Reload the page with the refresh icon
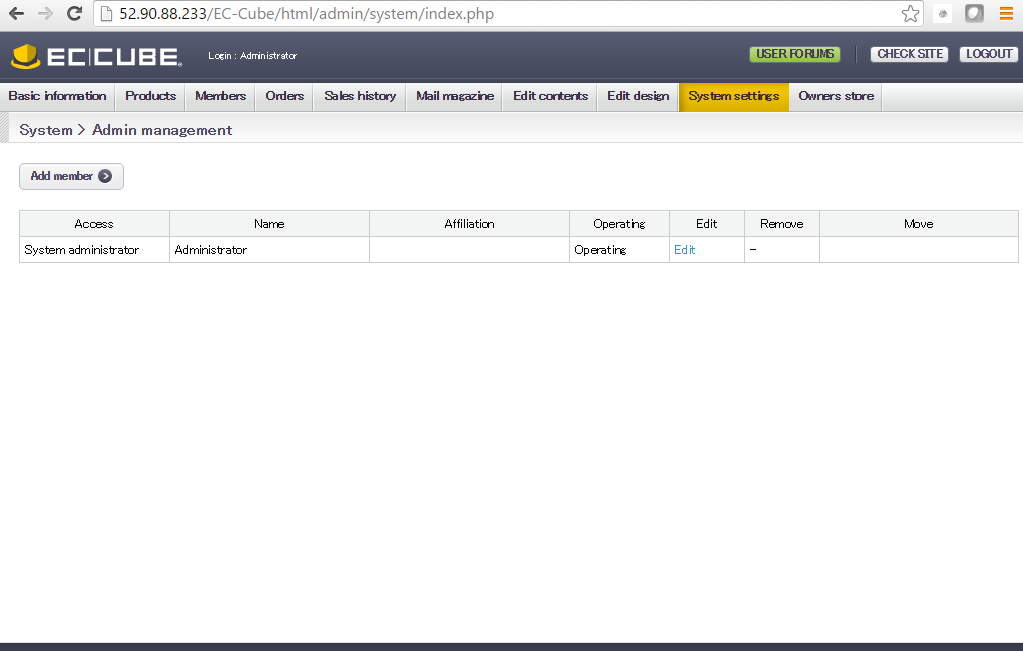 click(73, 14)
